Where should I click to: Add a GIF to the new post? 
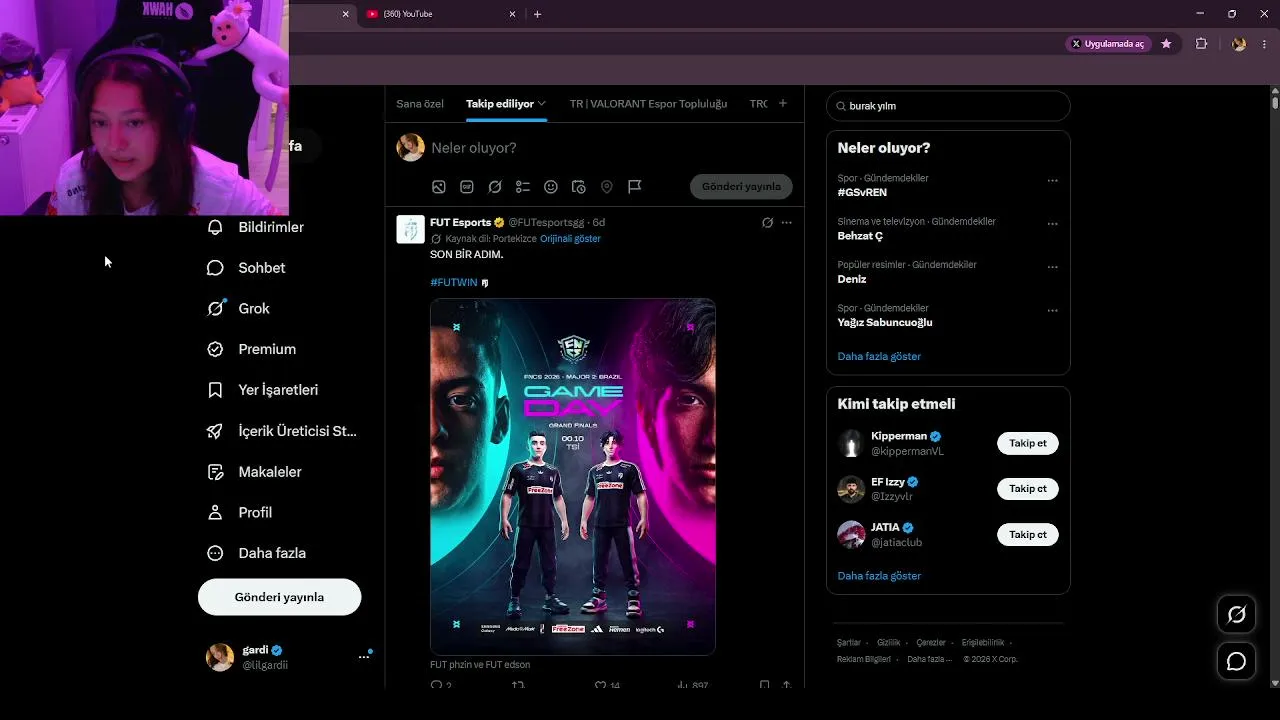point(466,187)
